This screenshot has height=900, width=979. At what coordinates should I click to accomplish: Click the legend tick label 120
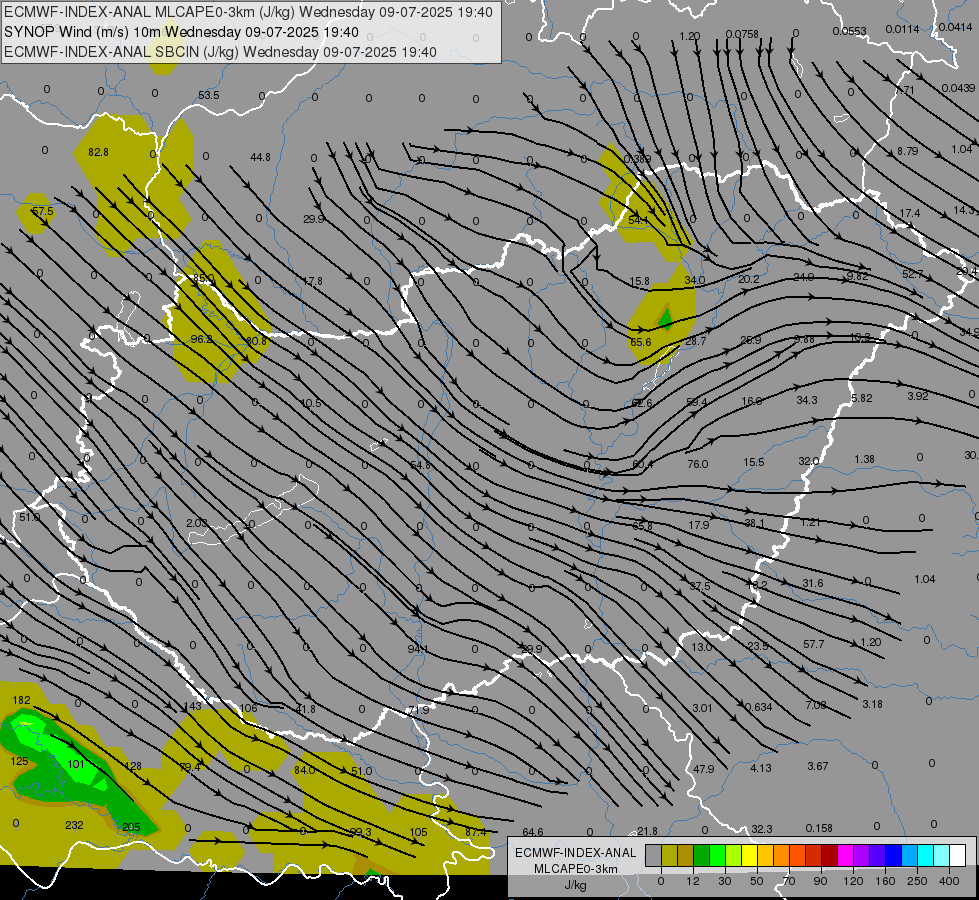click(853, 881)
